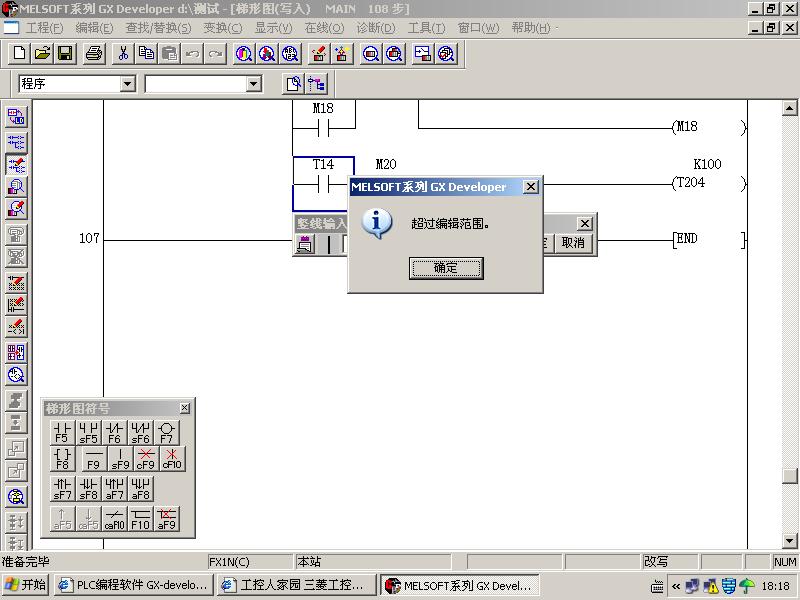Select the sF7 rising pulse contact symbol
The width and height of the screenshot is (800, 600).
[62, 489]
